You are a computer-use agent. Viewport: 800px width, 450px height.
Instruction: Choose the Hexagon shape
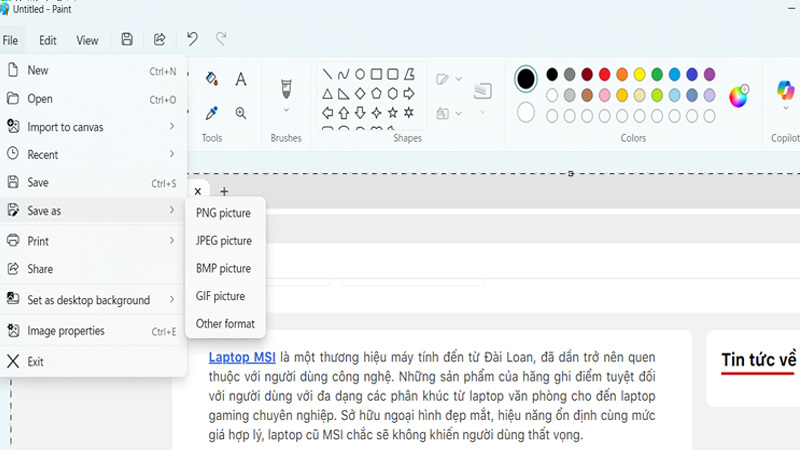393,94
